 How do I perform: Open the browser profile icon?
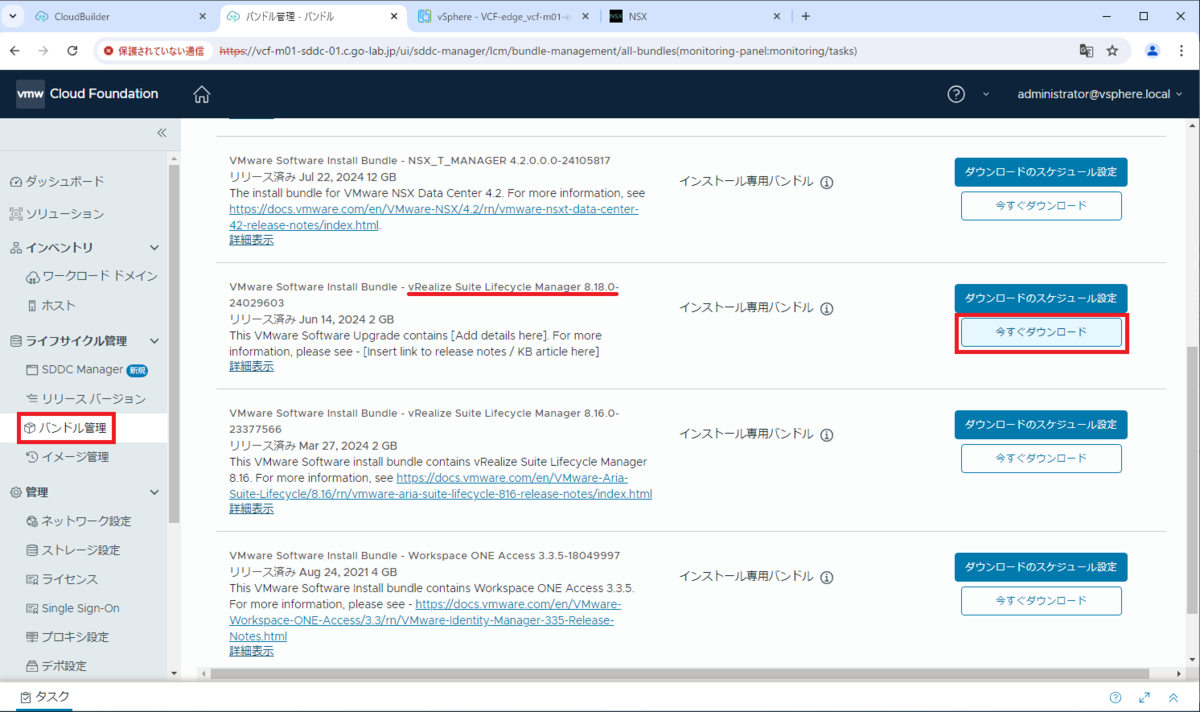(x=1152, y=50)
